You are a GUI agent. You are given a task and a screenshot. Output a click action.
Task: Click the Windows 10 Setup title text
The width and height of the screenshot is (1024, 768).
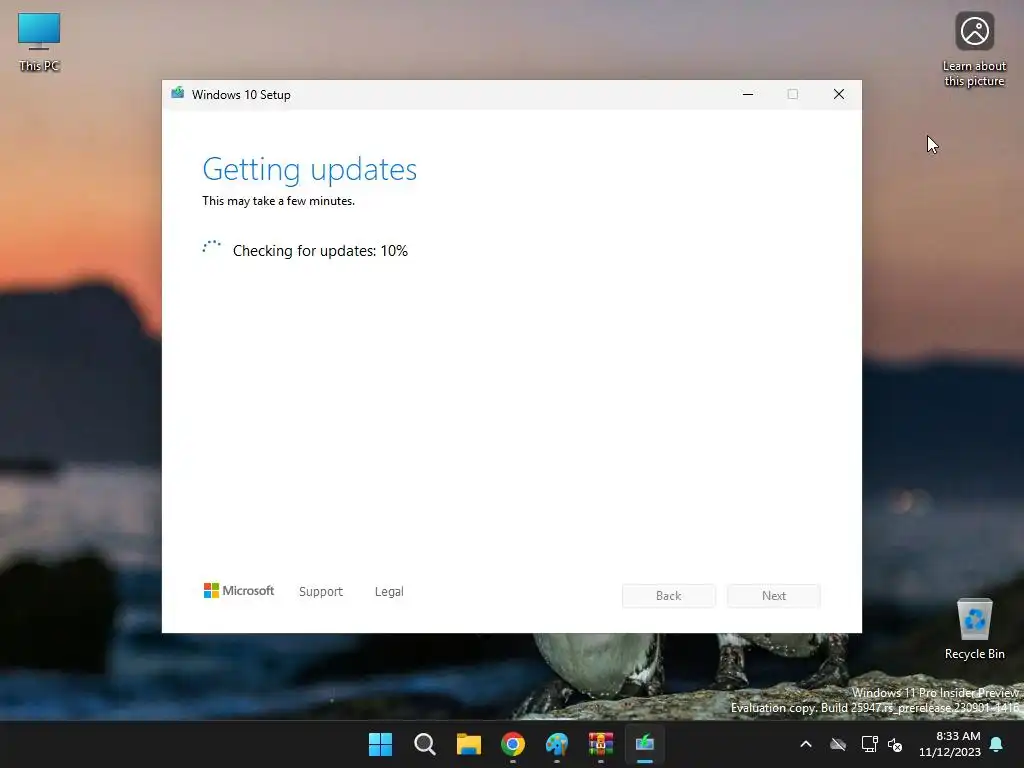(x=241, y=95)
